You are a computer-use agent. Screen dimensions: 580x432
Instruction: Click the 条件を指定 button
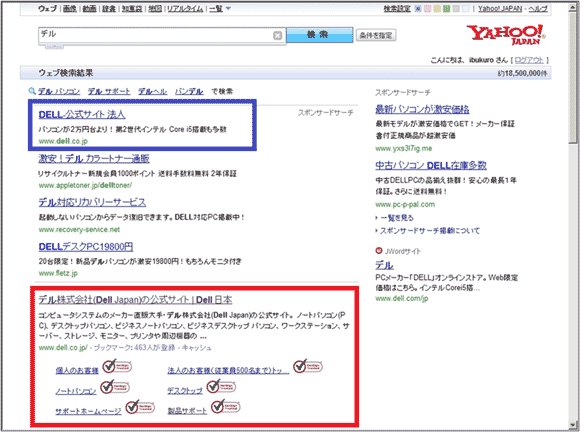click(376, 35)
